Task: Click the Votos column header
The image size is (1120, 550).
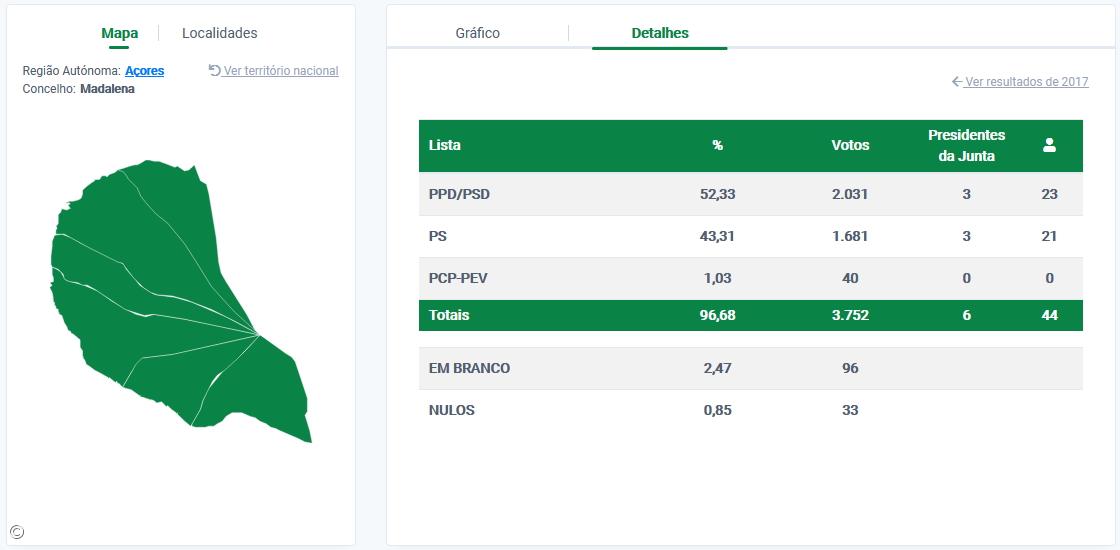Action: (x=850, y=145)
